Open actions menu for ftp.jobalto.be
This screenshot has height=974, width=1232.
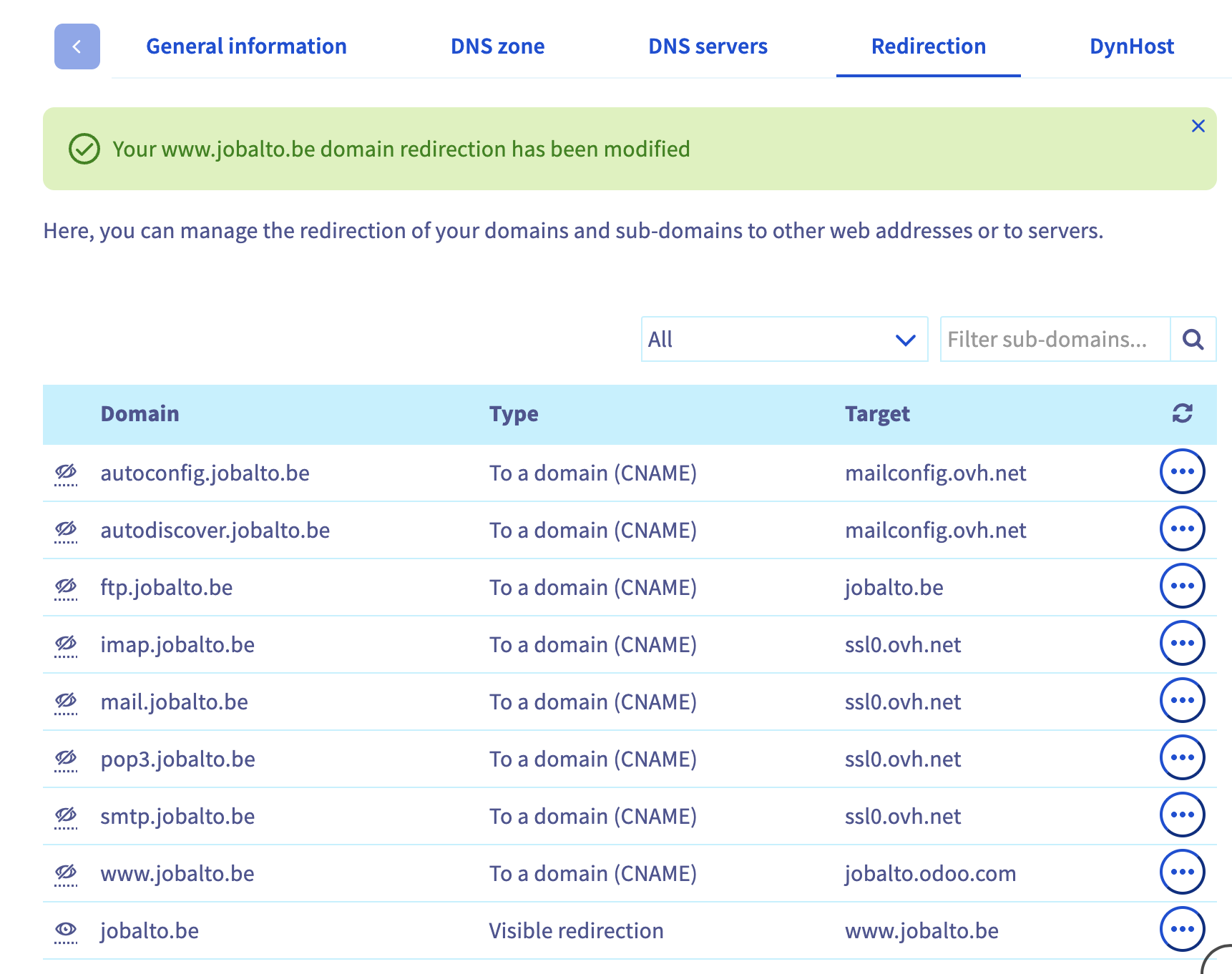point(1182,586)
